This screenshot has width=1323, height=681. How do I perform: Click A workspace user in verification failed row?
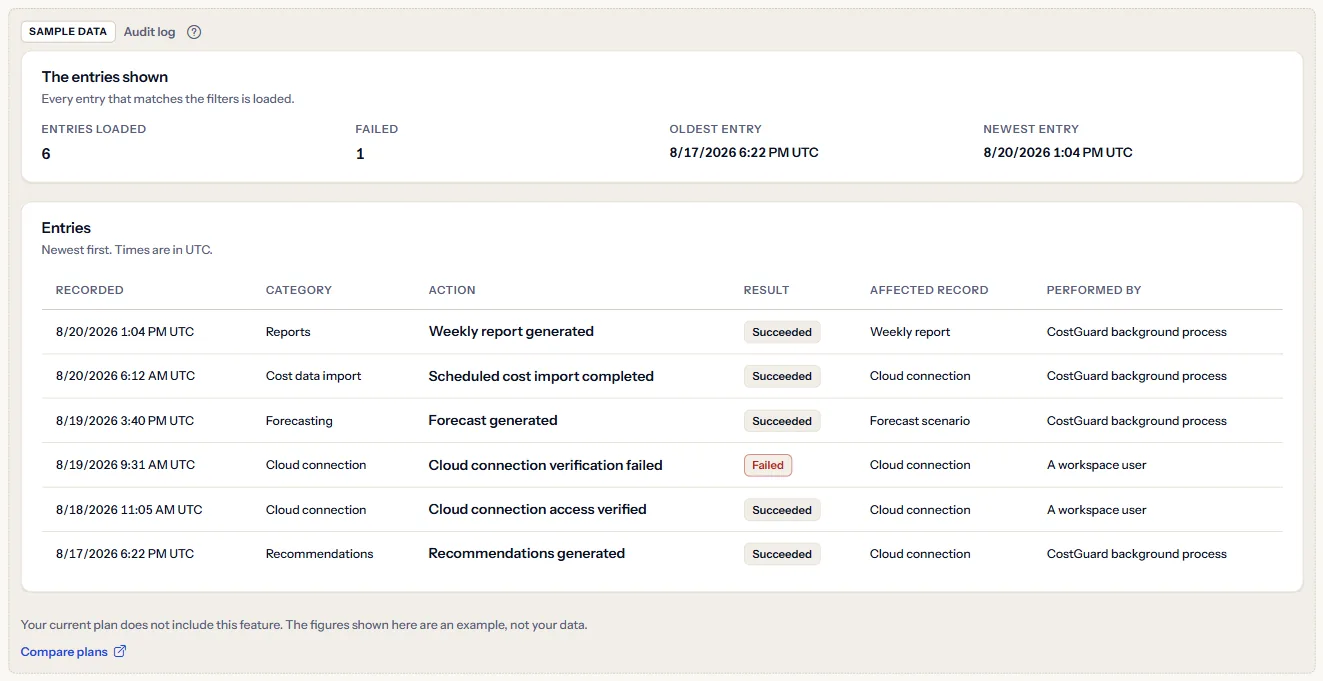pyautogui.click(x=1097, y=465)
